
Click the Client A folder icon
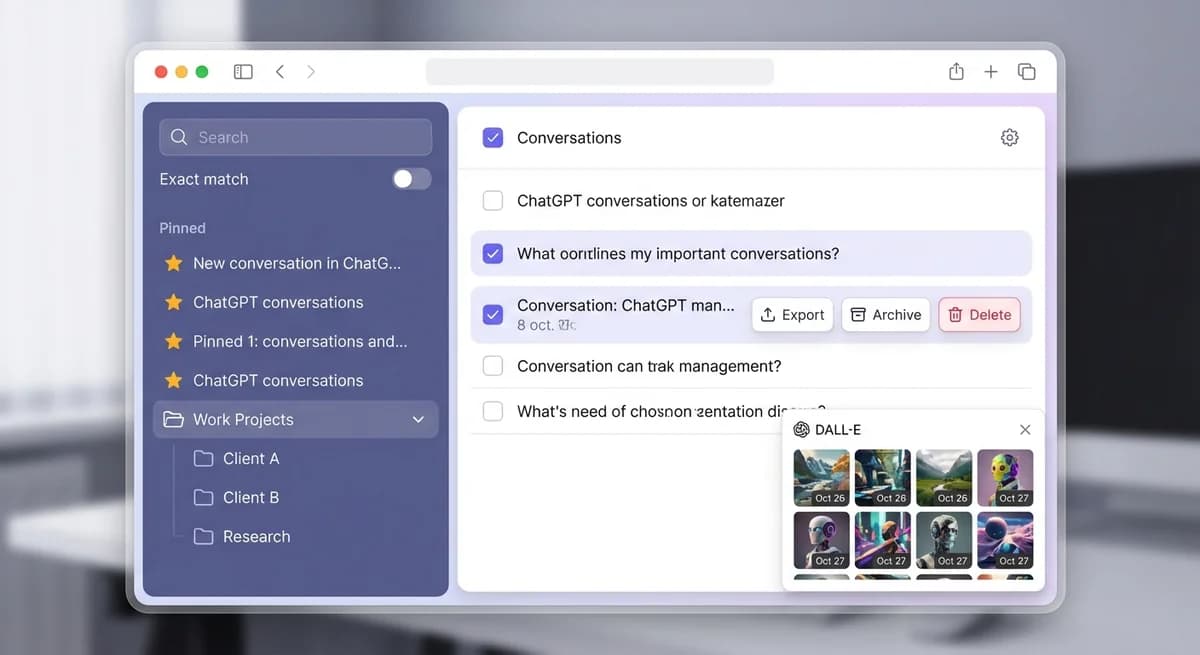[x=203, y=458]
